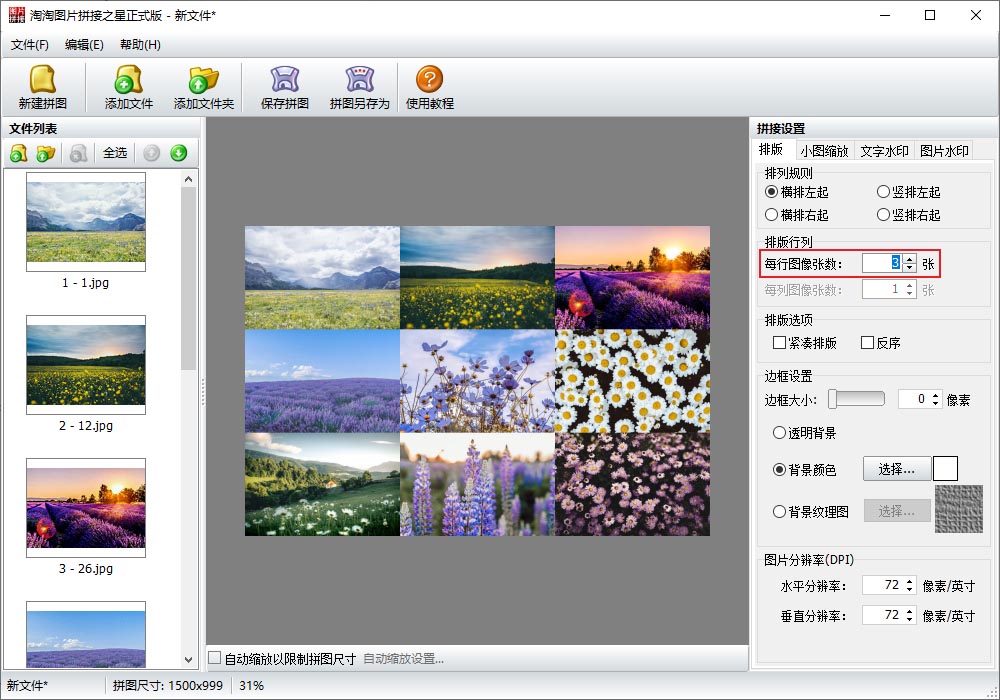Click the white background color swatch

pos(945,469)
